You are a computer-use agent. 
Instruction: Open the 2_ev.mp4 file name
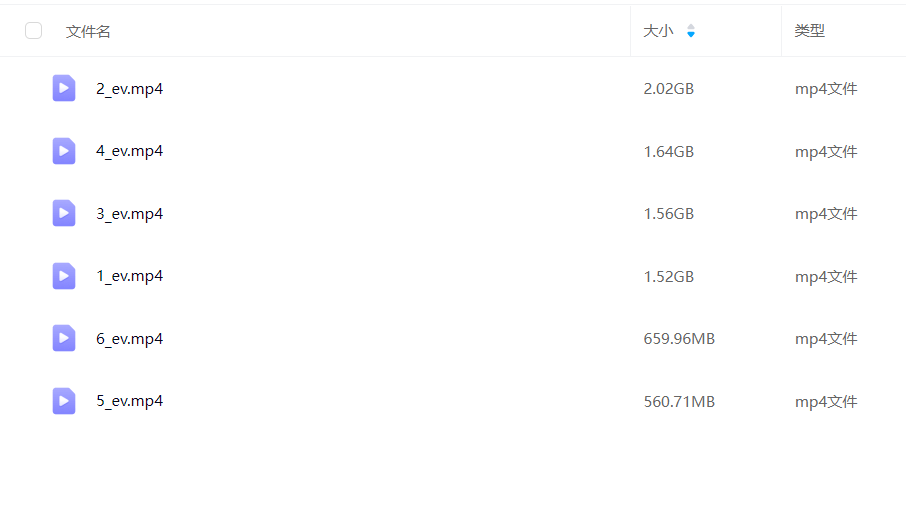(129, 89)
